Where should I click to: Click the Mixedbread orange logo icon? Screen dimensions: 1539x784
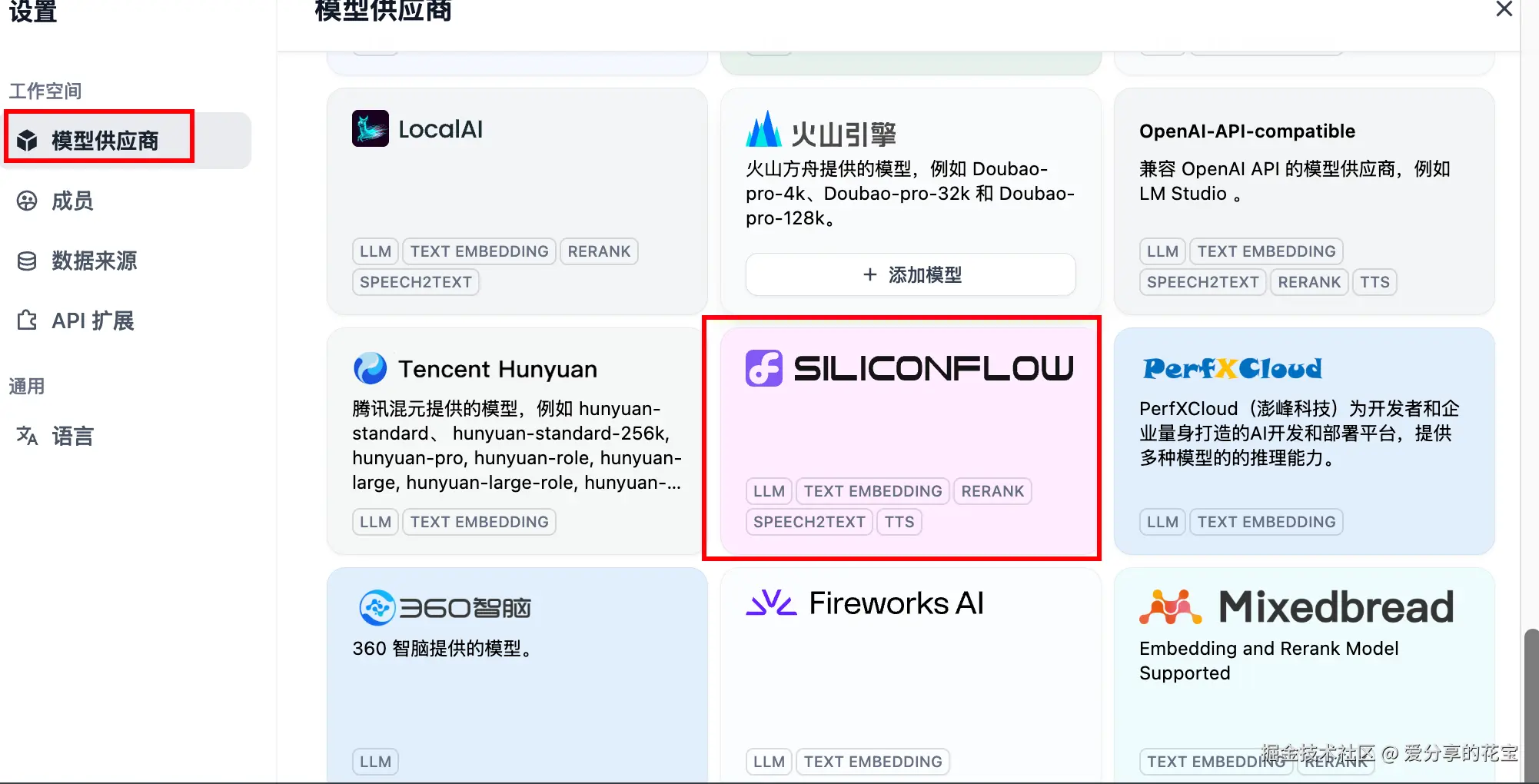[x=1171, y=607]
